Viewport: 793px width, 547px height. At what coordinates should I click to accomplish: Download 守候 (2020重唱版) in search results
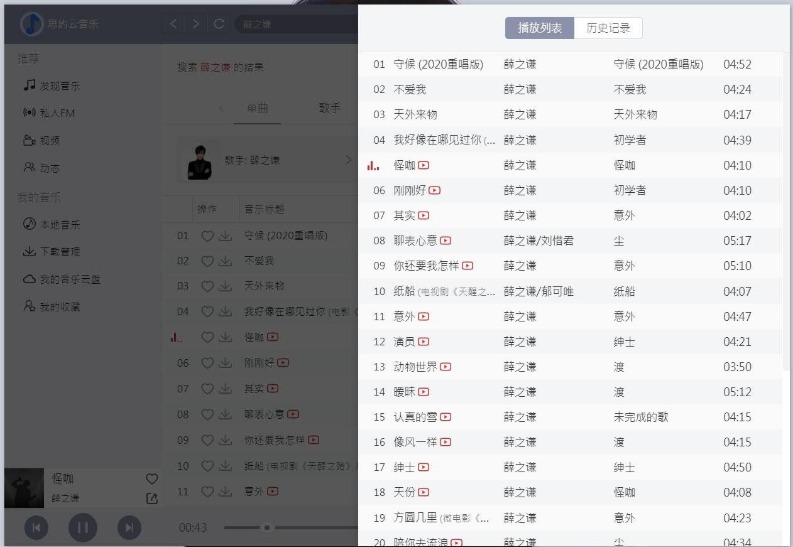tap(226, 236)
